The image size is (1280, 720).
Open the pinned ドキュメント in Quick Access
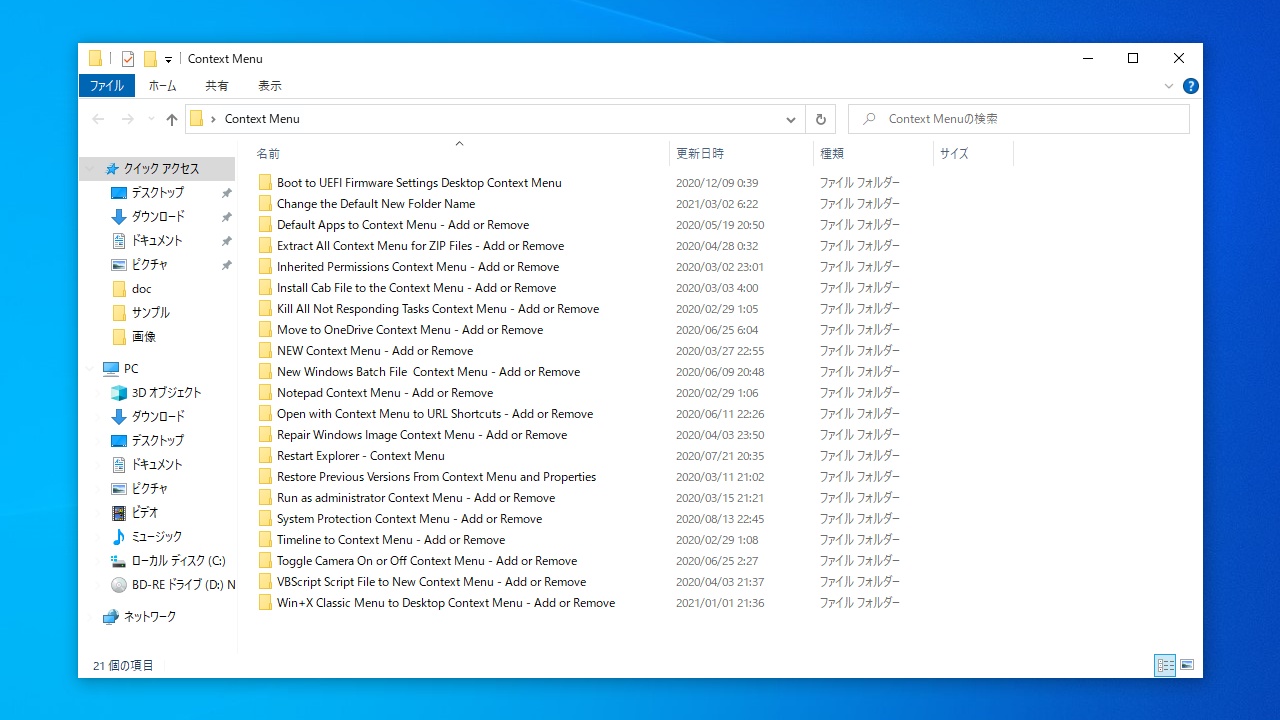[157, 241]
